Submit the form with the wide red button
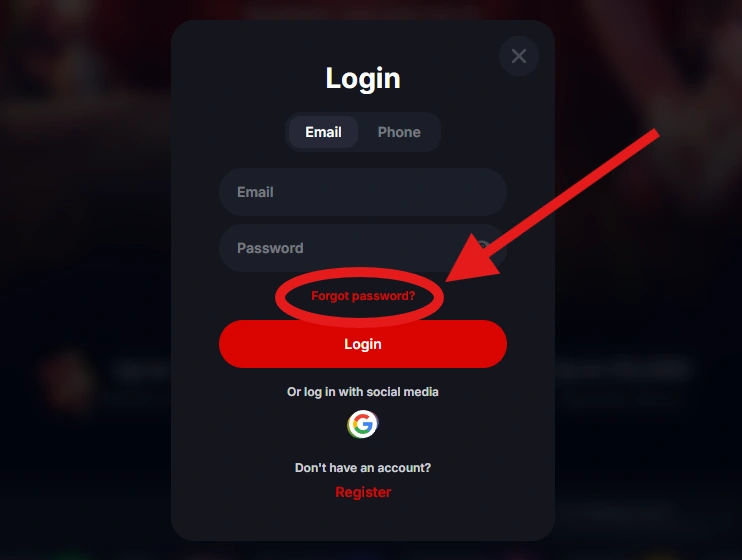 [x=363, y=344]
